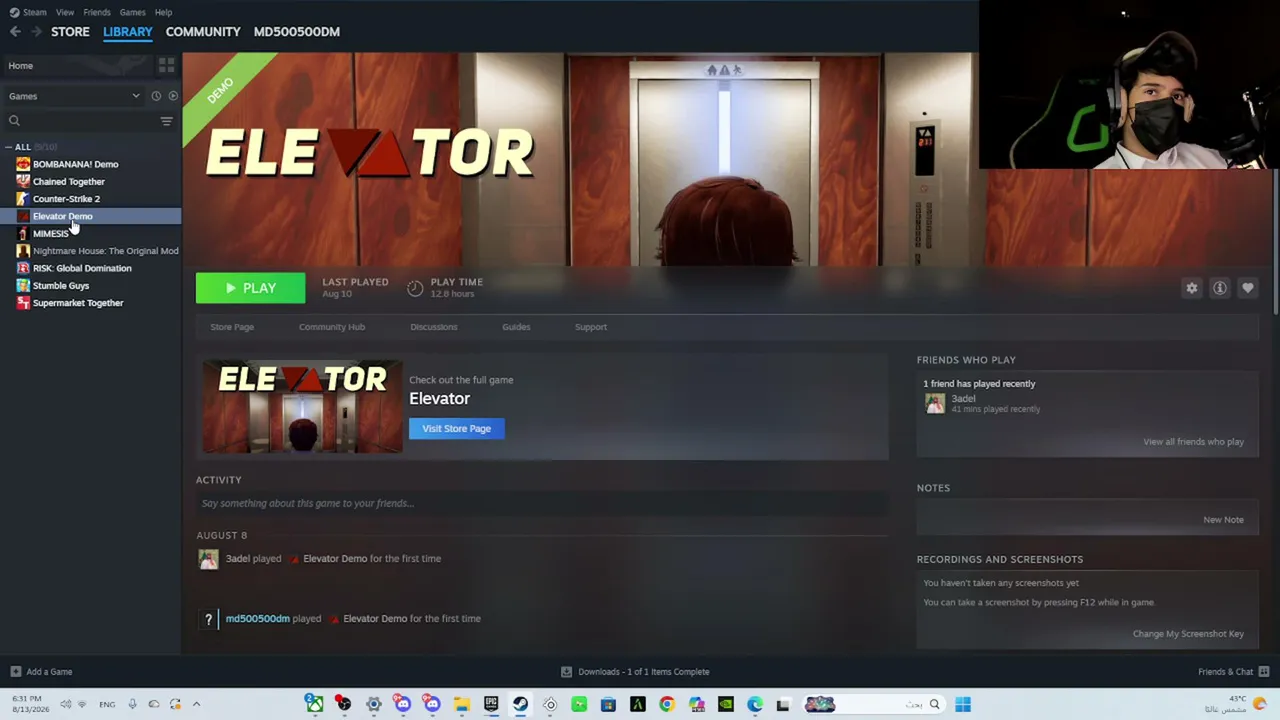Create a New Note
Screen dimensions: 1280x720
coord(1224,520)
